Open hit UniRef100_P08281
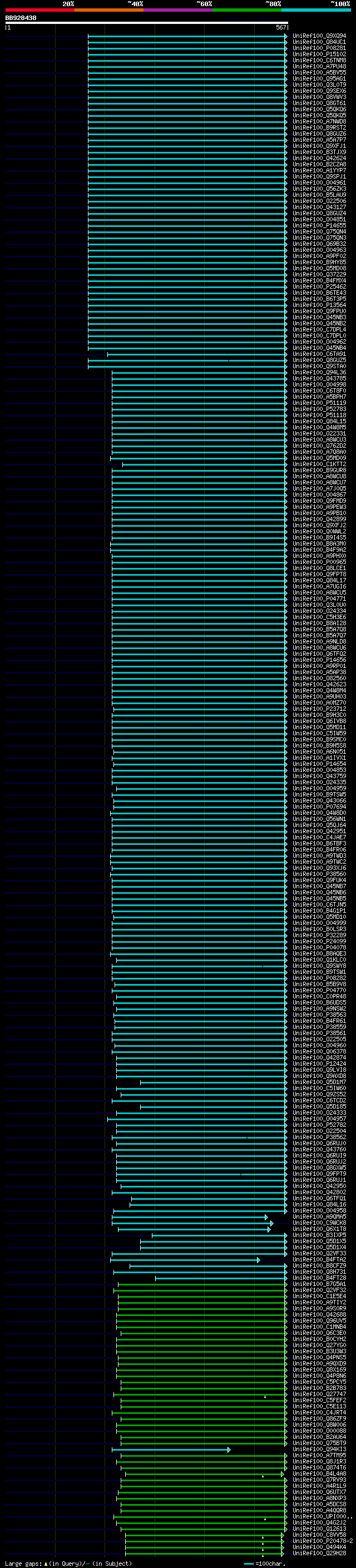 pos(319,48)
